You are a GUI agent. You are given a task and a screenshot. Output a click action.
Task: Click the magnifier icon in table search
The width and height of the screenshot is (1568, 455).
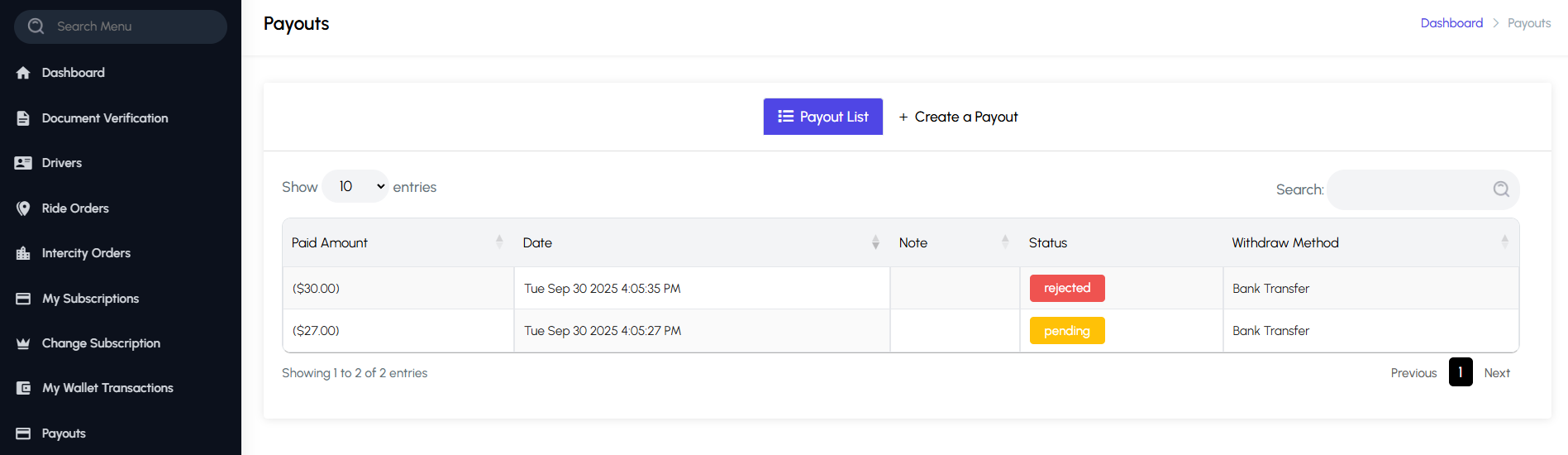(1501, 189)
